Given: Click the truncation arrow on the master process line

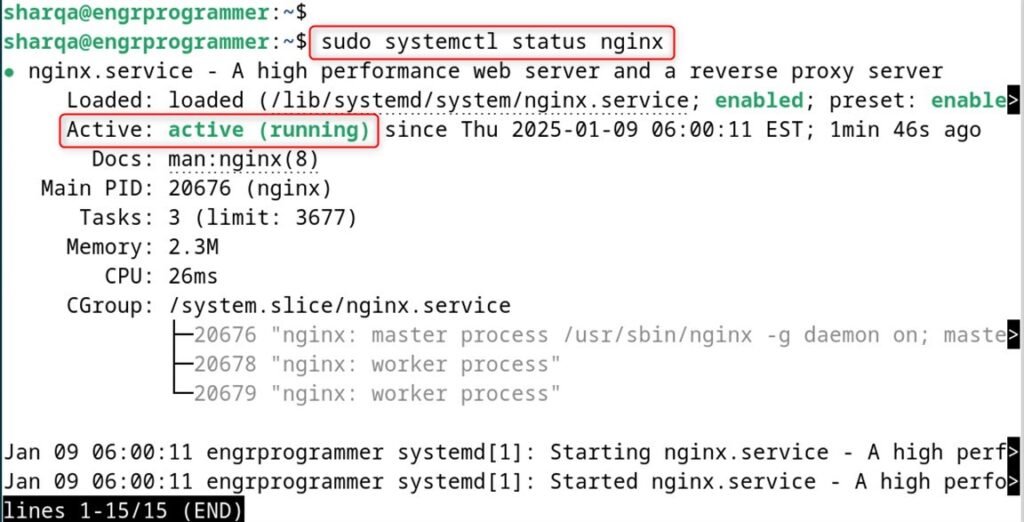Looking at the screenshot, I should pos(1014,336).
